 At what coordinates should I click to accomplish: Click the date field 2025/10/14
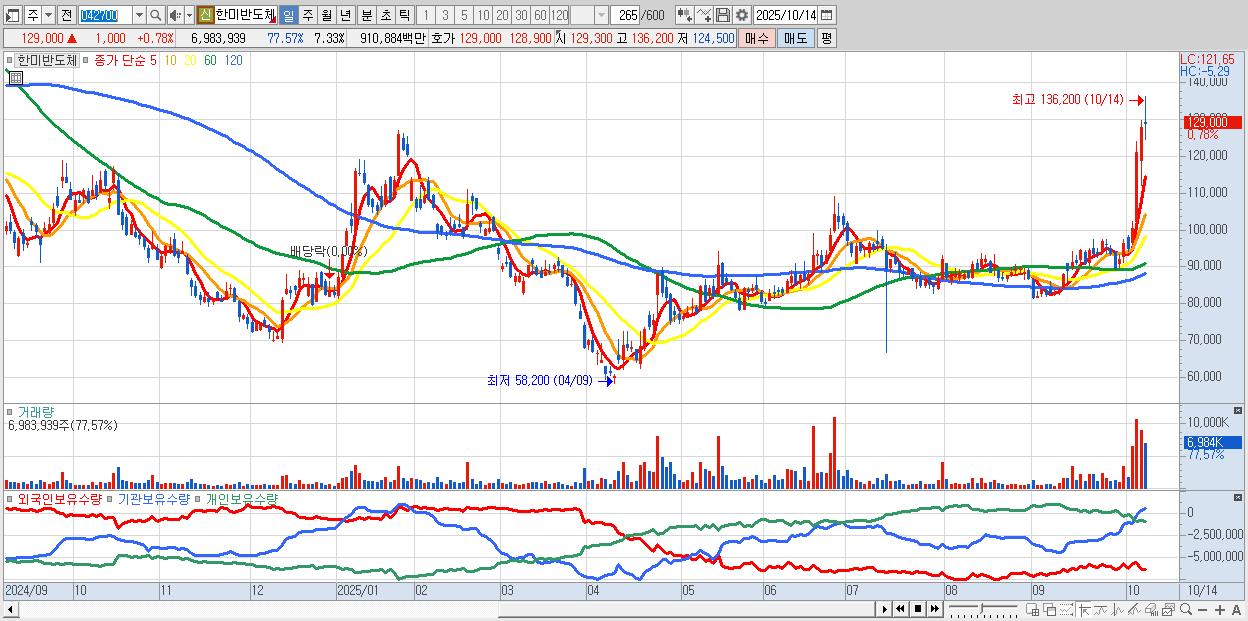point(785,15)
